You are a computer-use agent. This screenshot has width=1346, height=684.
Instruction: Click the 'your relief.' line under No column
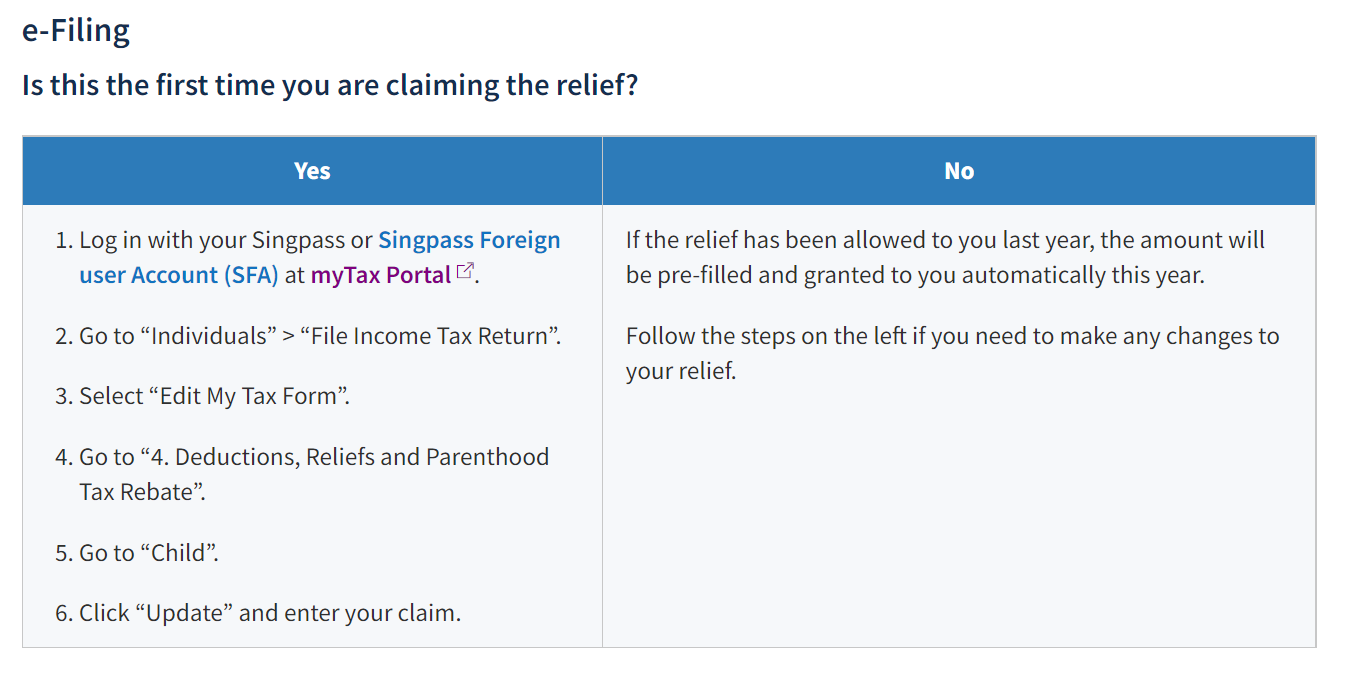[x=681, y=371]
